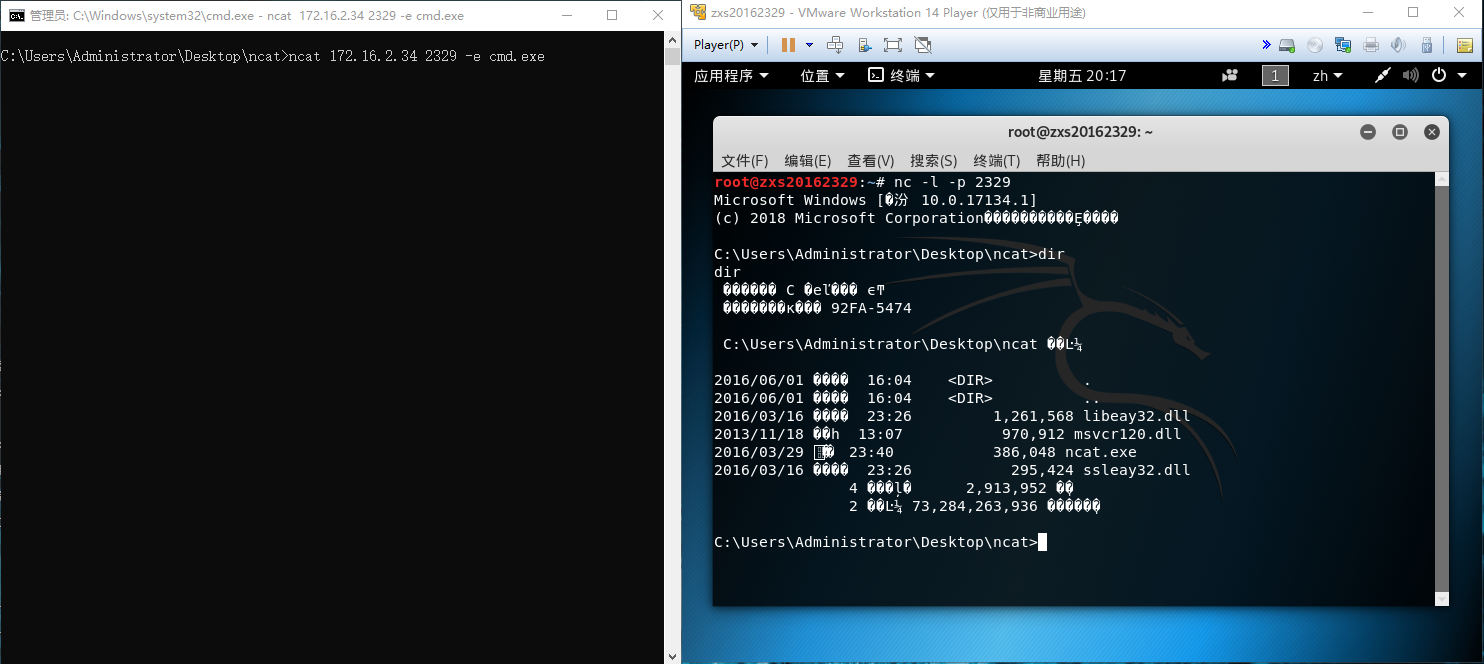Open the Player(P) menu in VMware
Viewport: 1484px width, 664px height.
(x=726, y=45)
